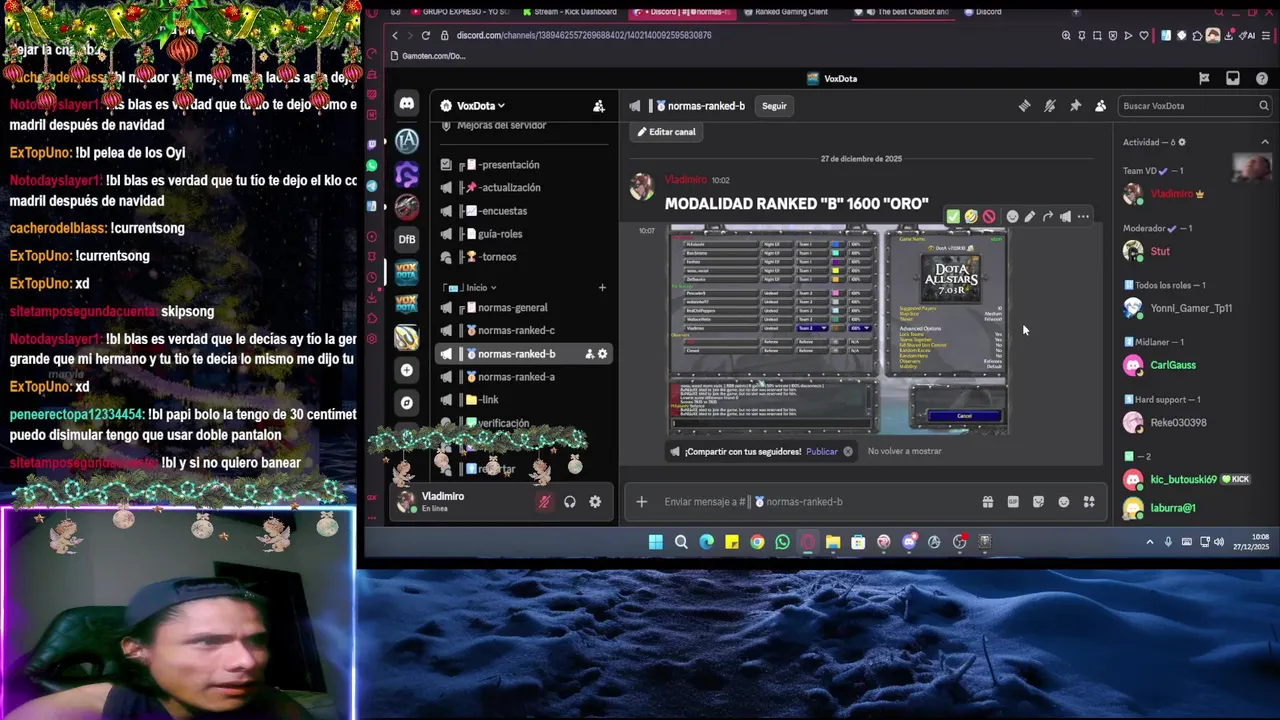Switch to the Ranked Gaming Client tab
The height and width of the screenshot is (720, 1280).
[x=785, y=12]
